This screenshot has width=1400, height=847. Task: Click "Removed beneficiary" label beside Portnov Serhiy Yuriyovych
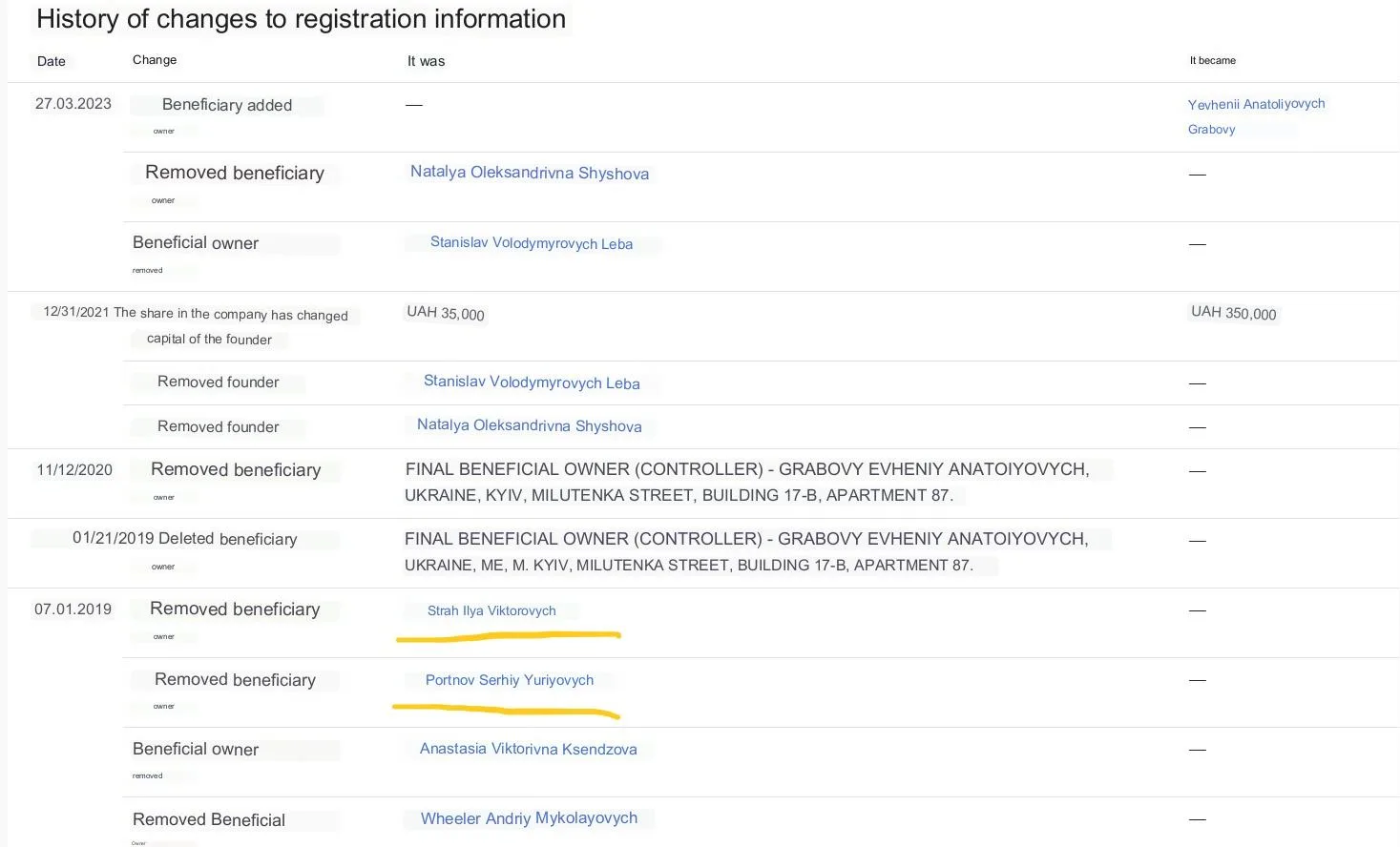(x=235, y=680)
